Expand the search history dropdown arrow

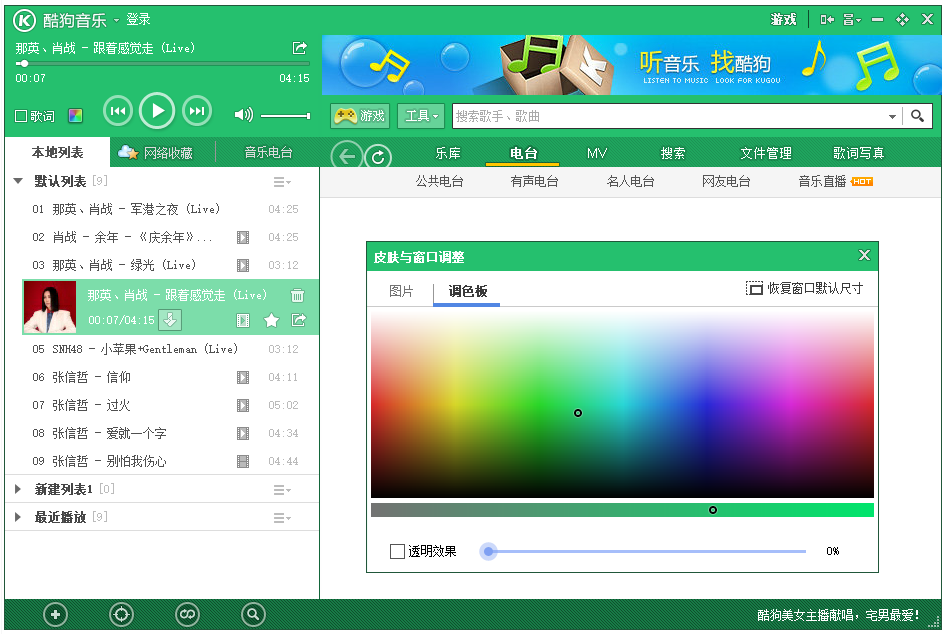(892, 116)
